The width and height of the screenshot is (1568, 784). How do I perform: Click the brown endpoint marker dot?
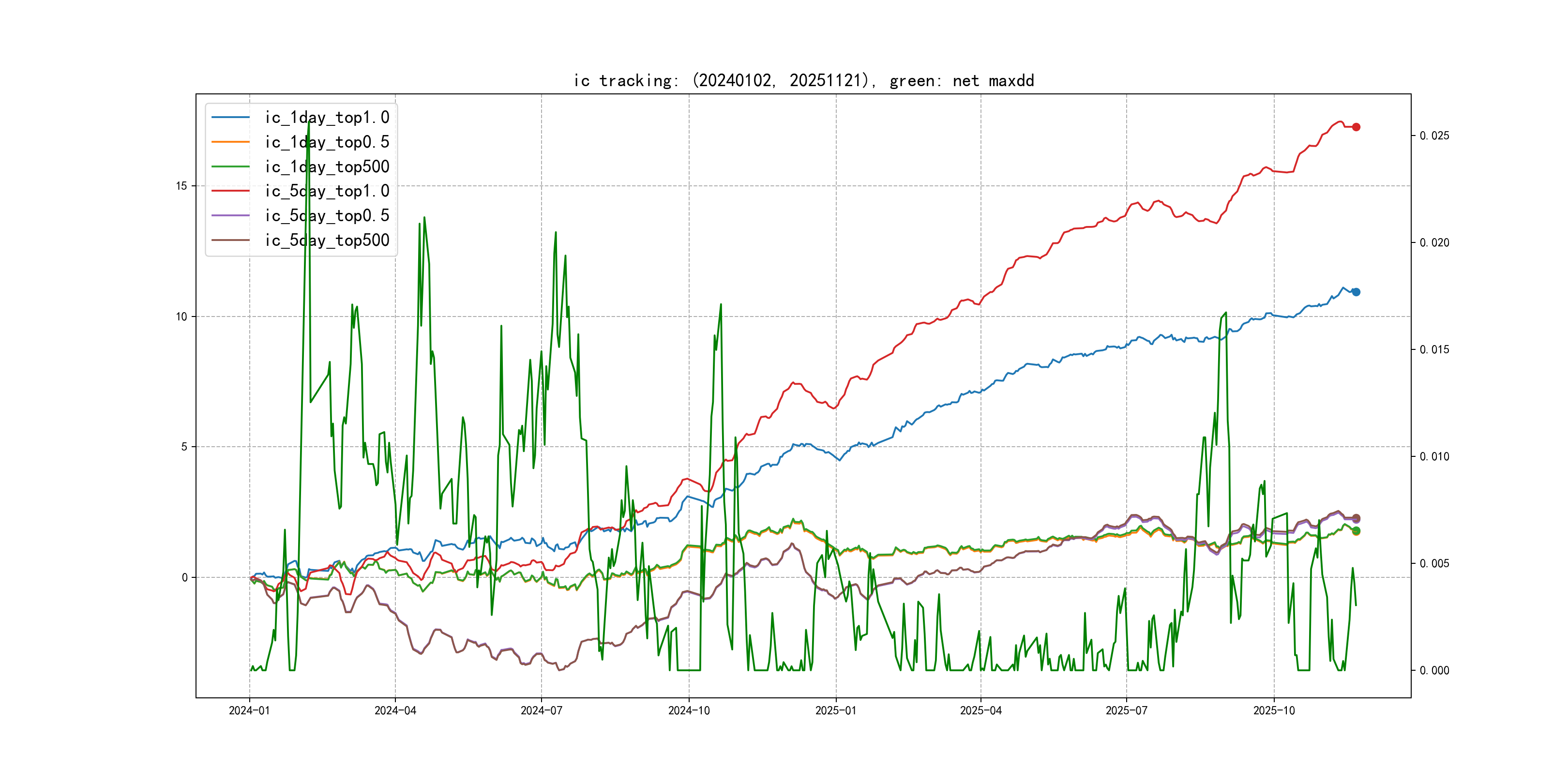tap(1356, 518)
